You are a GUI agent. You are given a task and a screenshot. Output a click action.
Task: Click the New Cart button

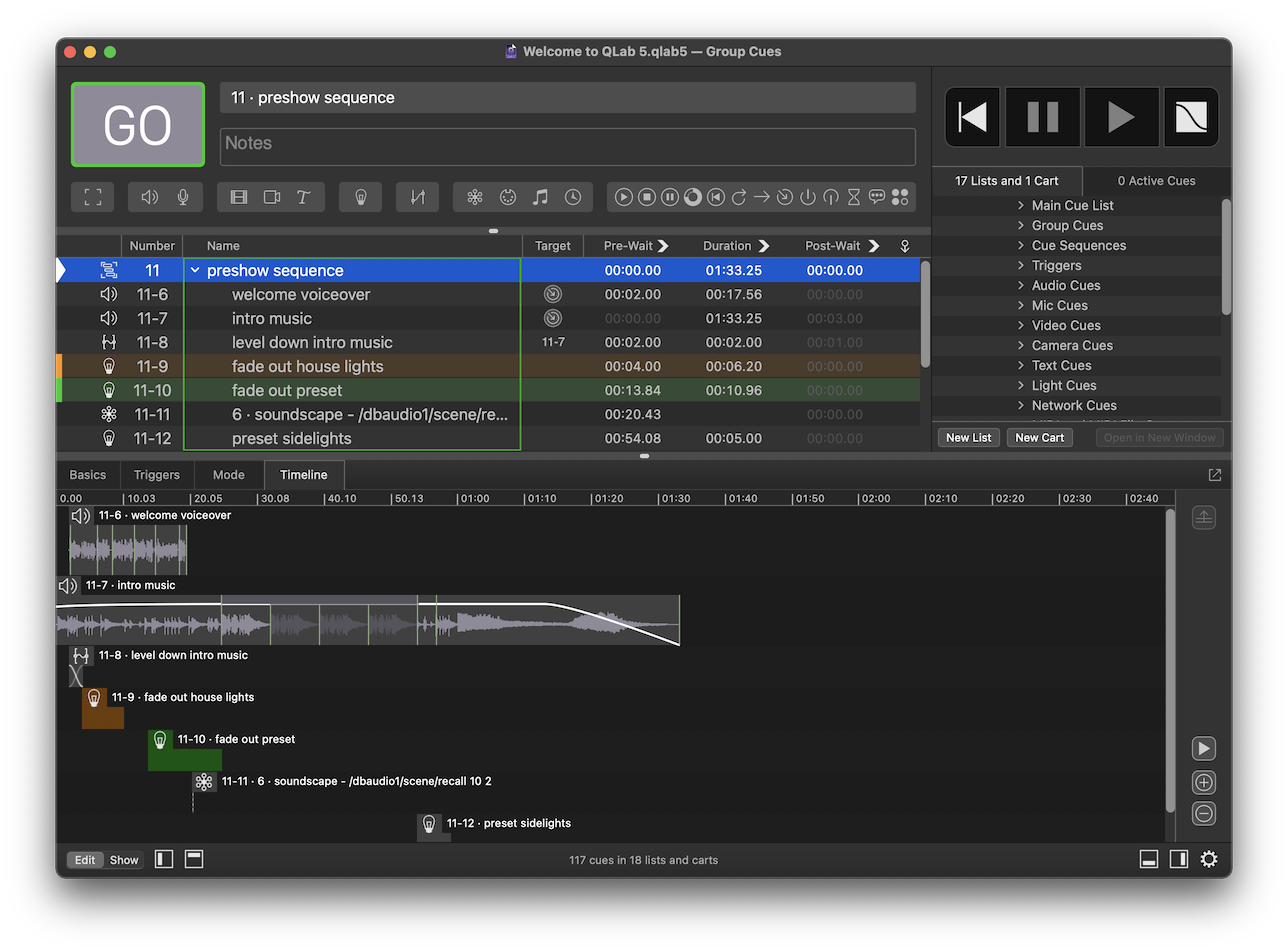click(x=1039, y=437)
